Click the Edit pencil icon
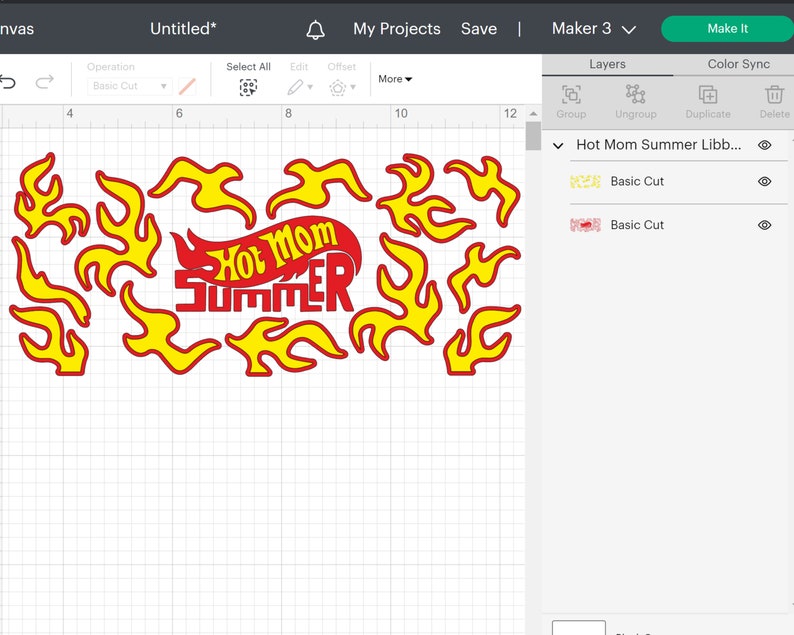 [x=295, y=88]
